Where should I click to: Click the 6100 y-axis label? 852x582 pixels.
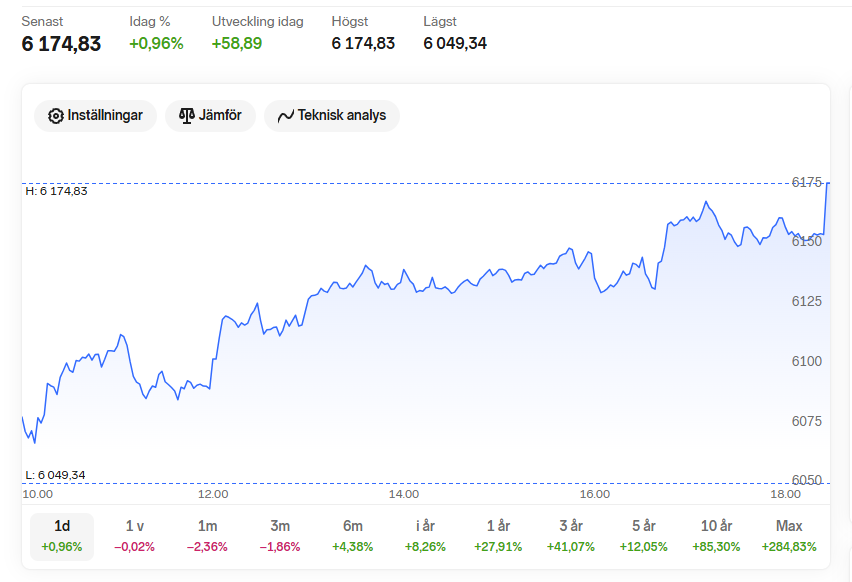[x=806, y=361]
